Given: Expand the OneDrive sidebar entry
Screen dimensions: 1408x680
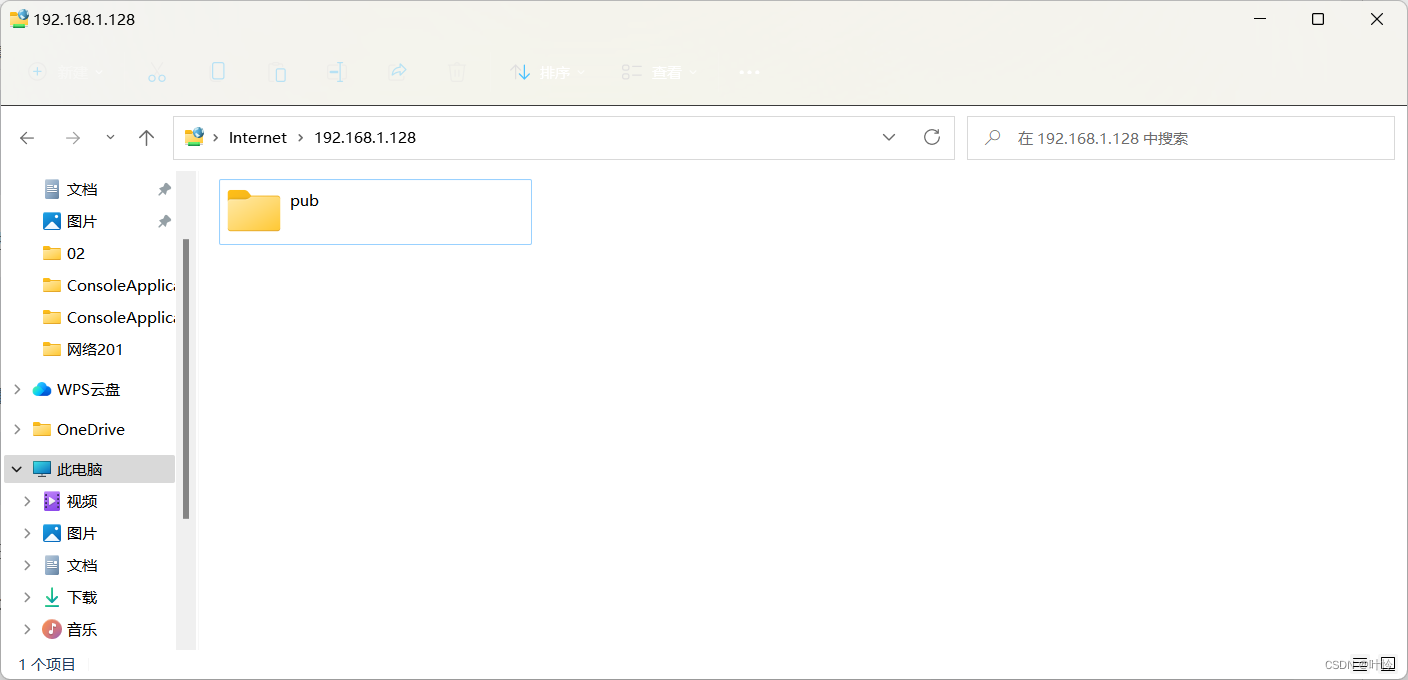Looking at the screenshot, I should pyautogui.click(x=17, y=429).
